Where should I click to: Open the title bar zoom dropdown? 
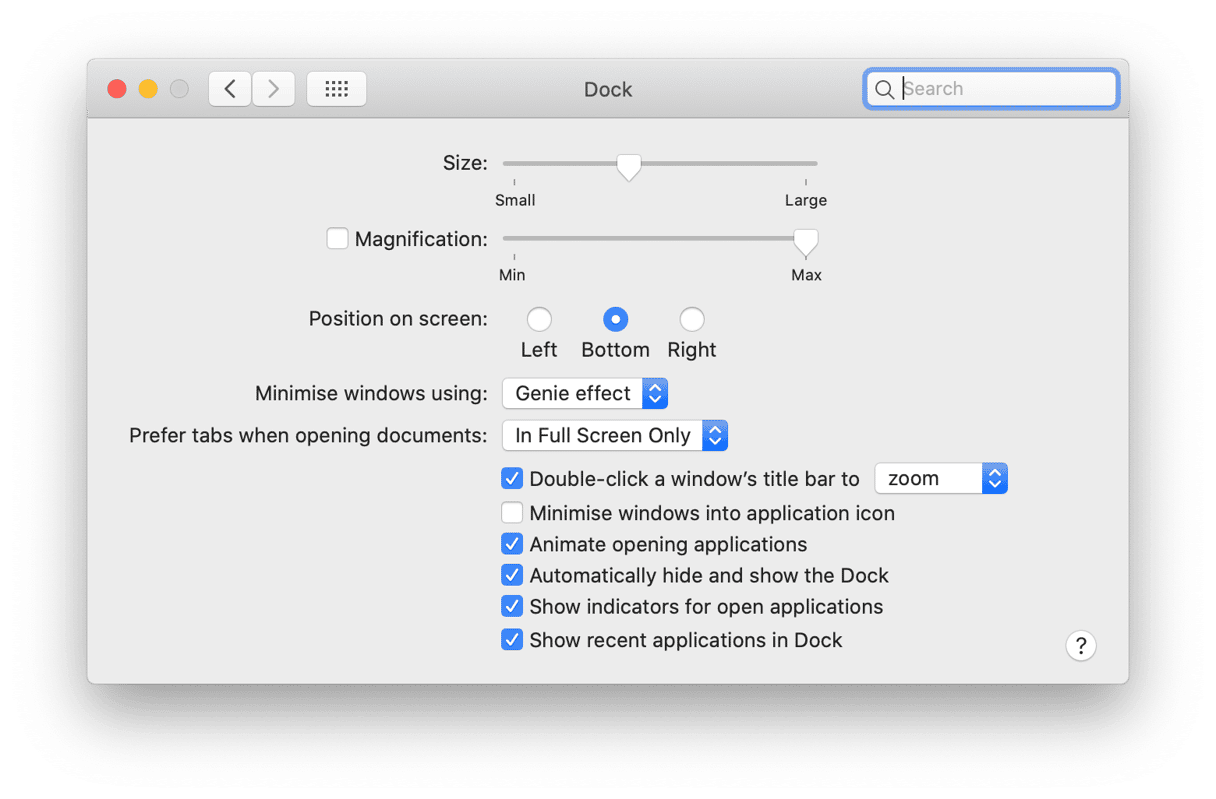941,478
